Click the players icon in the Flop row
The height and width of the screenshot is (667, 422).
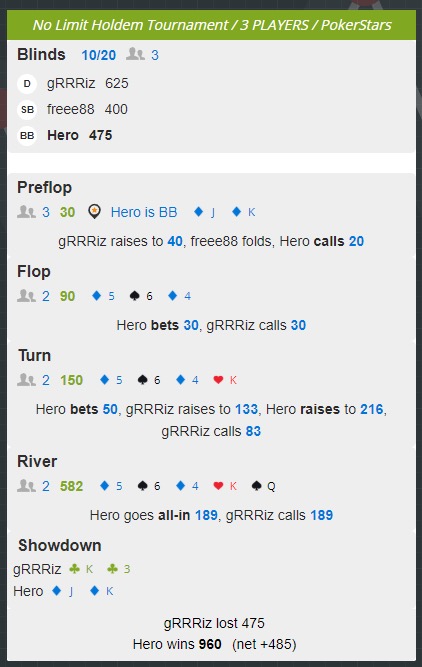(26, 296)
